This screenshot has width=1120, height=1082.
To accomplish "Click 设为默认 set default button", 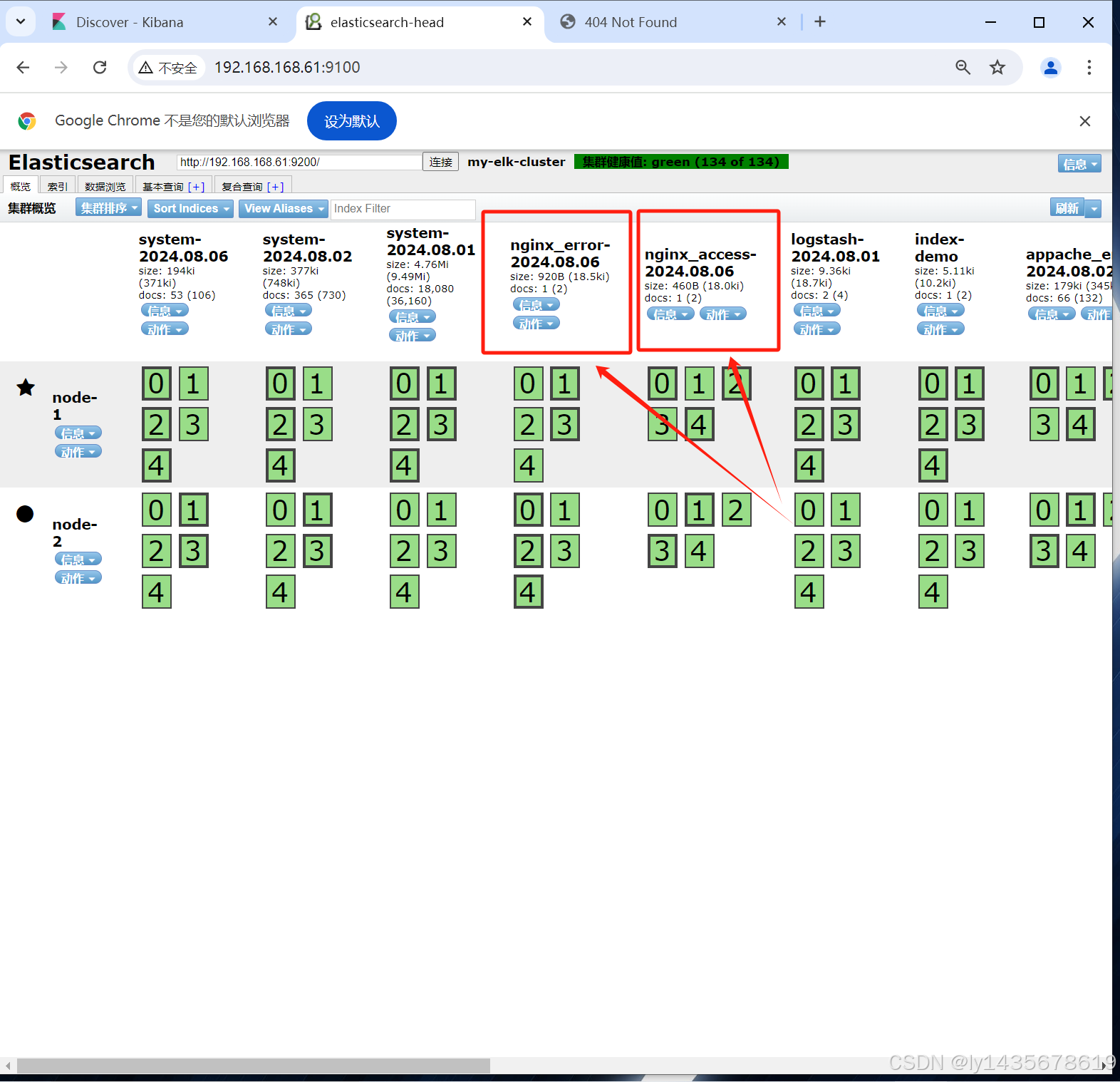I will [x=352, y=121].
